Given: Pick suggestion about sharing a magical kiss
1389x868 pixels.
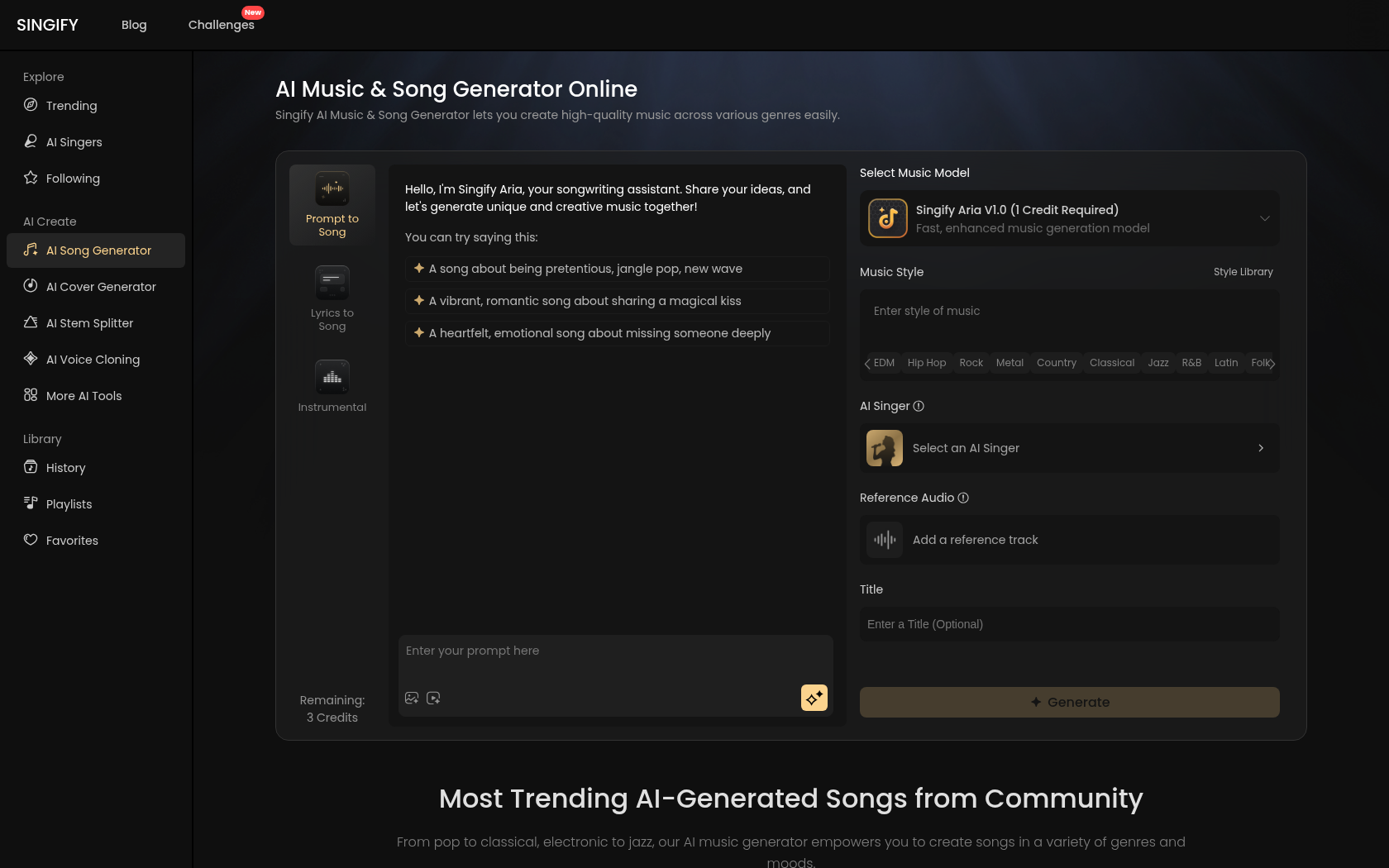Looking at the screenshot, I should coord(618,301).
